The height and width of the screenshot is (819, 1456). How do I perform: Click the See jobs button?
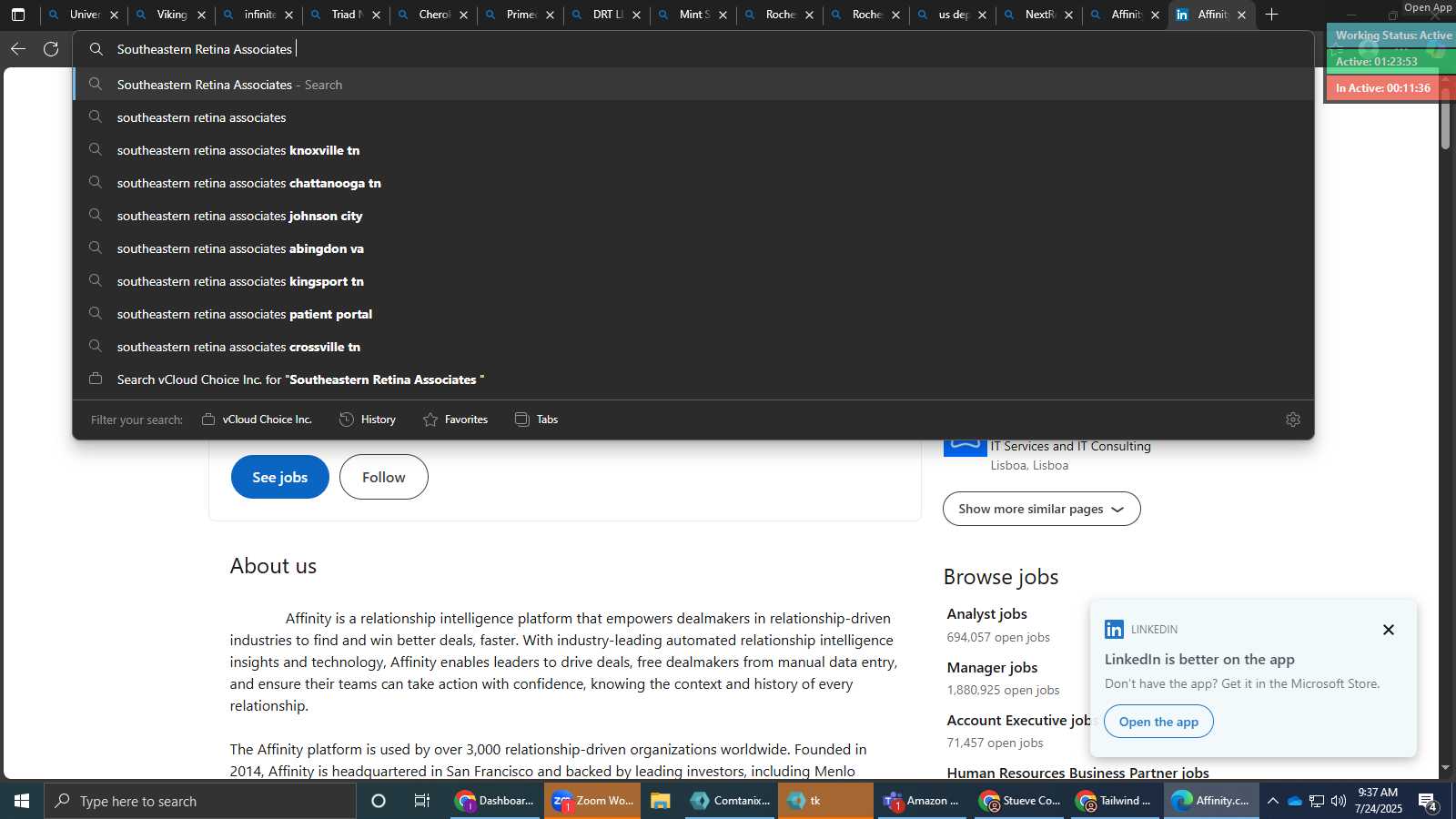click(280, 477)
